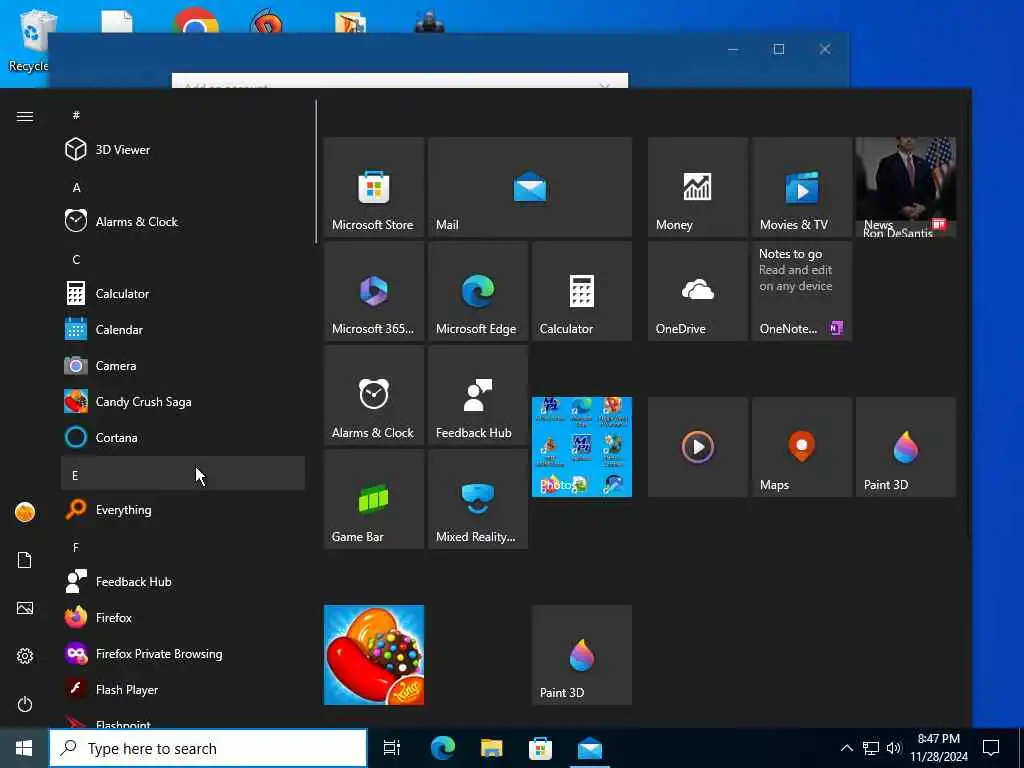Viewport: 1024px width, 768px height.
Task: Open Settings gear in Start menu
Action: (25, 656)
